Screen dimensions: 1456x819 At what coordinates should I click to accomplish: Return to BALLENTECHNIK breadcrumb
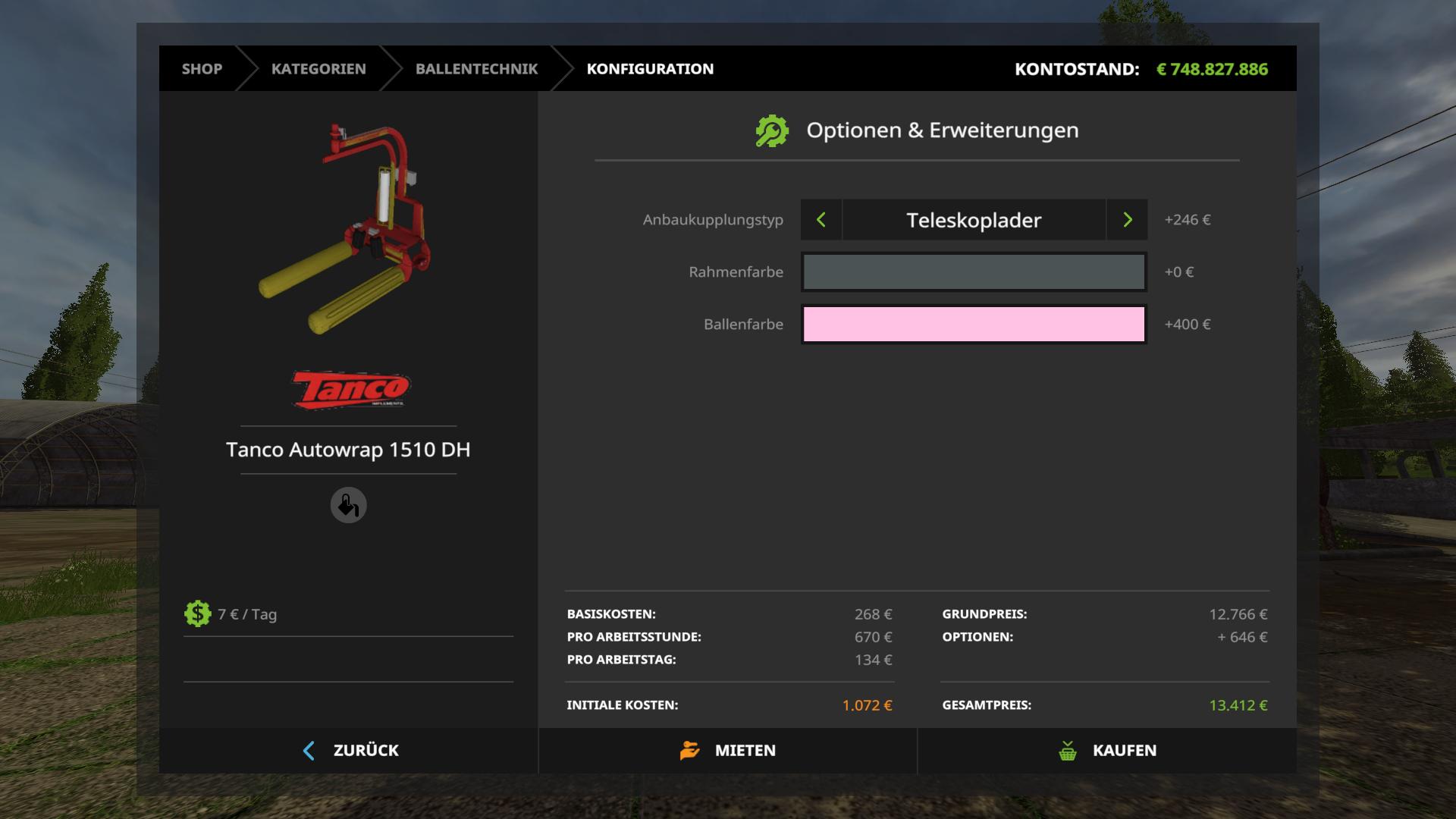476,69
